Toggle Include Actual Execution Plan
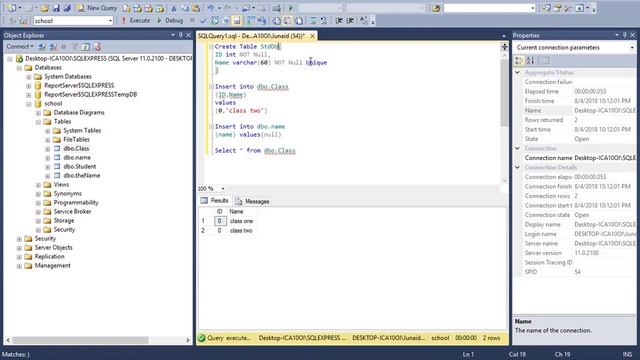This screenshot has height=360, width=640. click(x=250, y=20)
